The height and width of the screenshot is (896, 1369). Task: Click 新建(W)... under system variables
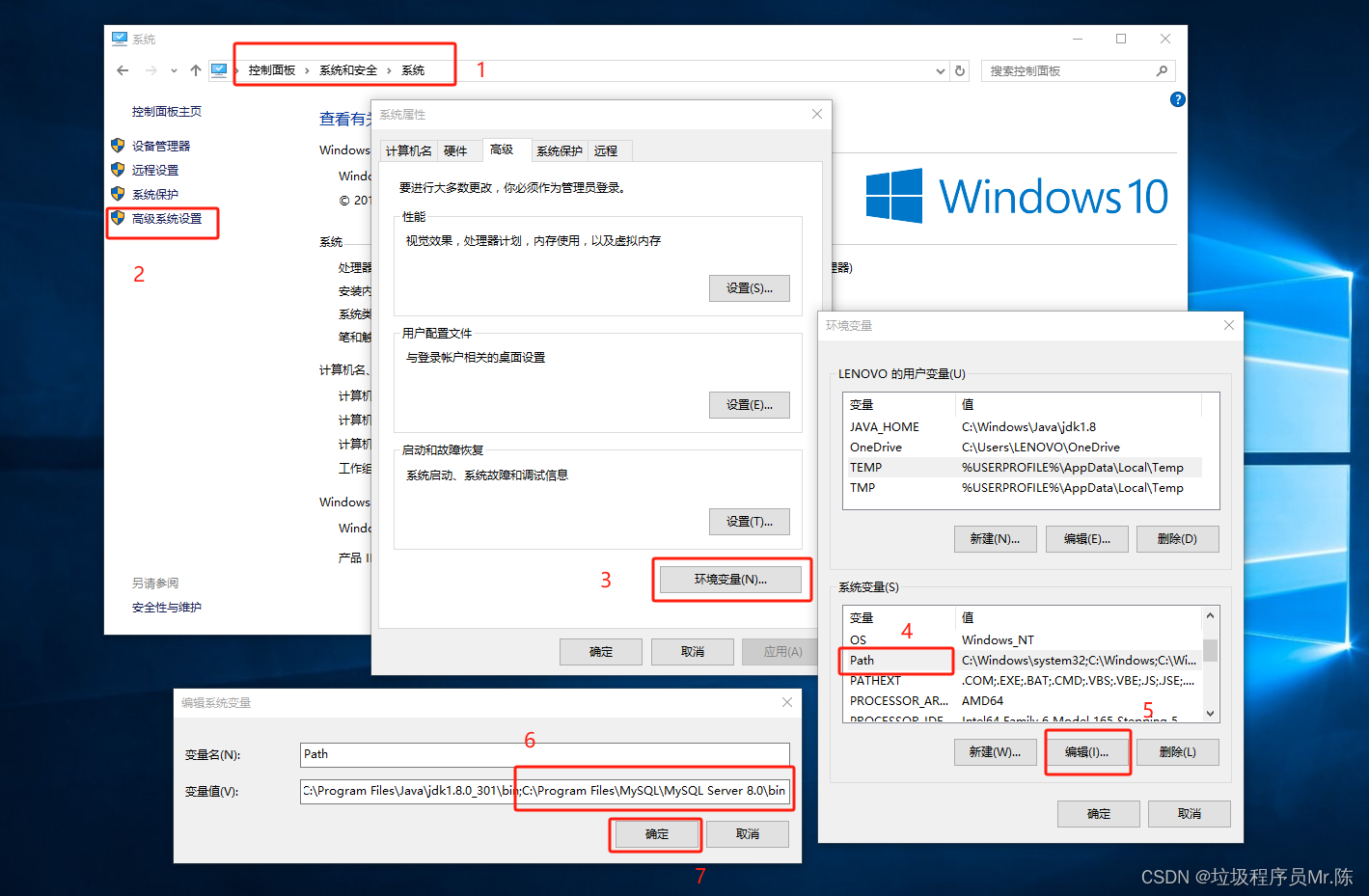point(996,752)
